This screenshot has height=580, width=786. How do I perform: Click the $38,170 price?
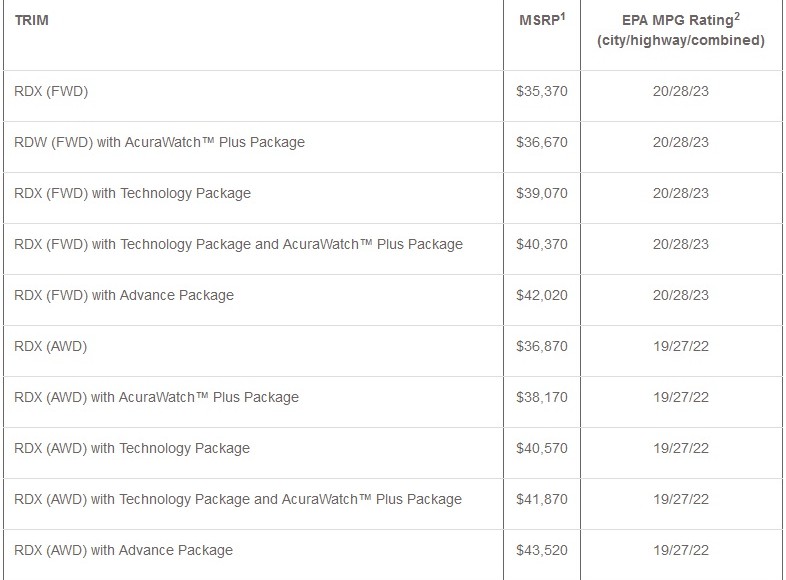tap(541, 397)
